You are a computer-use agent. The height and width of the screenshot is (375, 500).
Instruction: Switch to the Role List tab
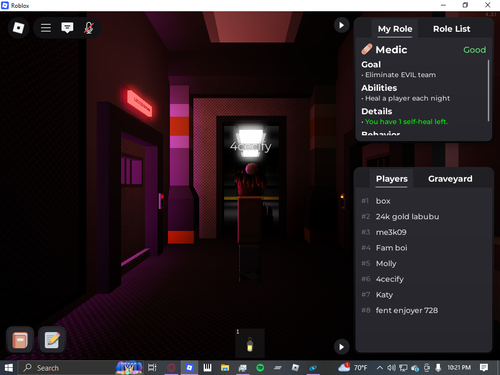pyautogui.click(x=452, y=29)
